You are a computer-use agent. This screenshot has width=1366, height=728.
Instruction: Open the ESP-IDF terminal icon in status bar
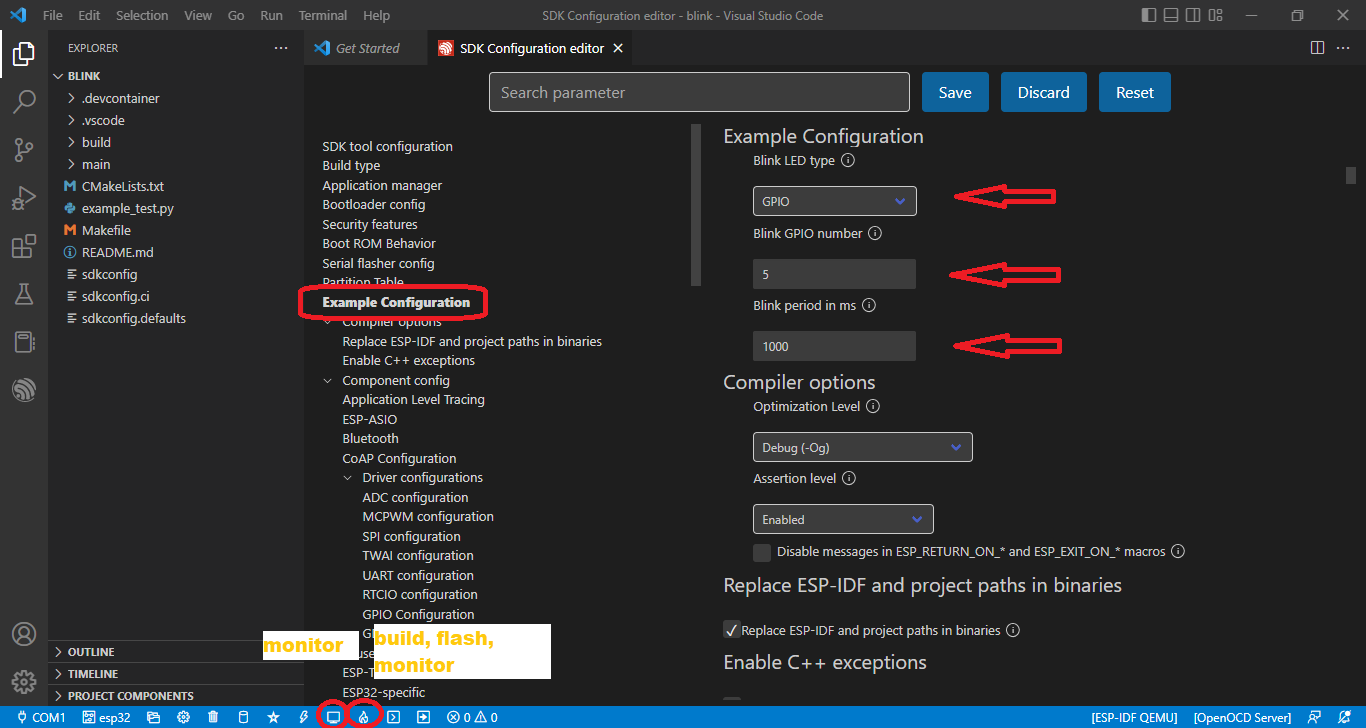pos(395,718)
